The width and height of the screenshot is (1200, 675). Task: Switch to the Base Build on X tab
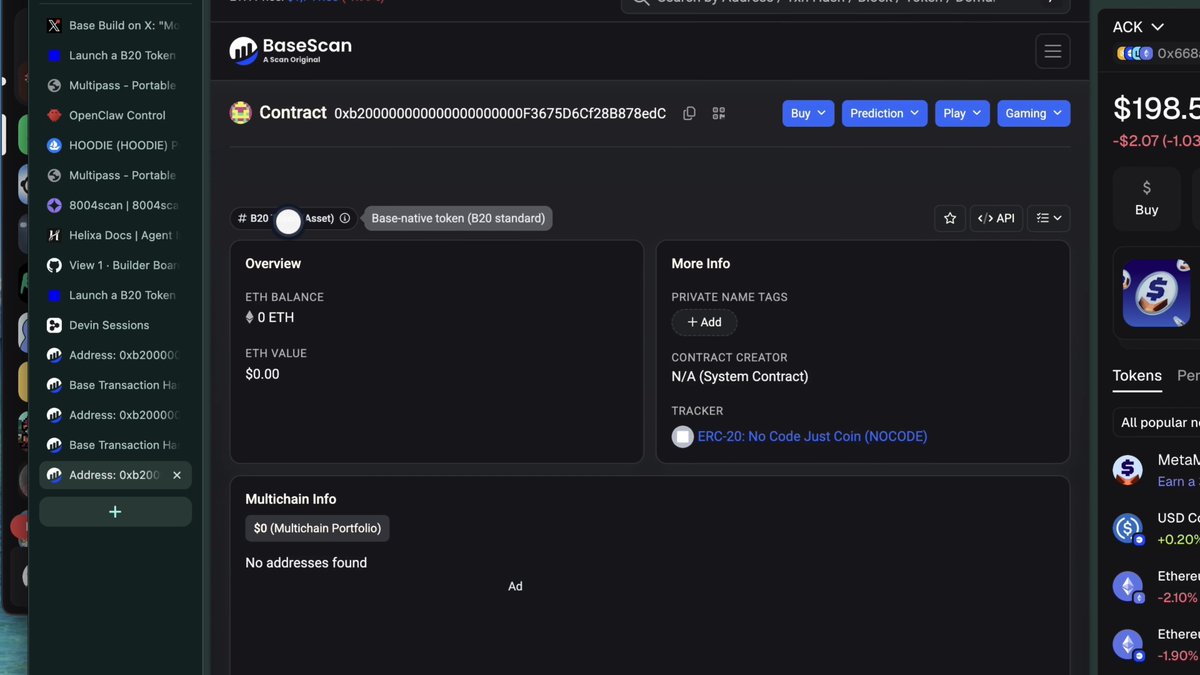coord(115,25)
